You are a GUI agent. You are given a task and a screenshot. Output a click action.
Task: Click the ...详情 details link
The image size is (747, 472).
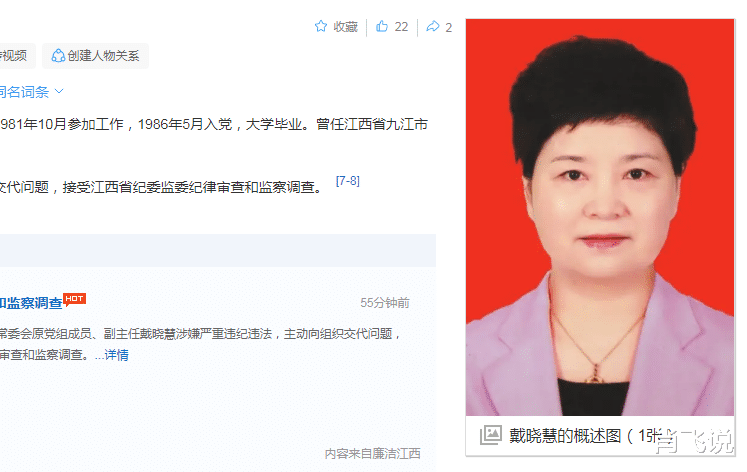(x=111, y=355)
